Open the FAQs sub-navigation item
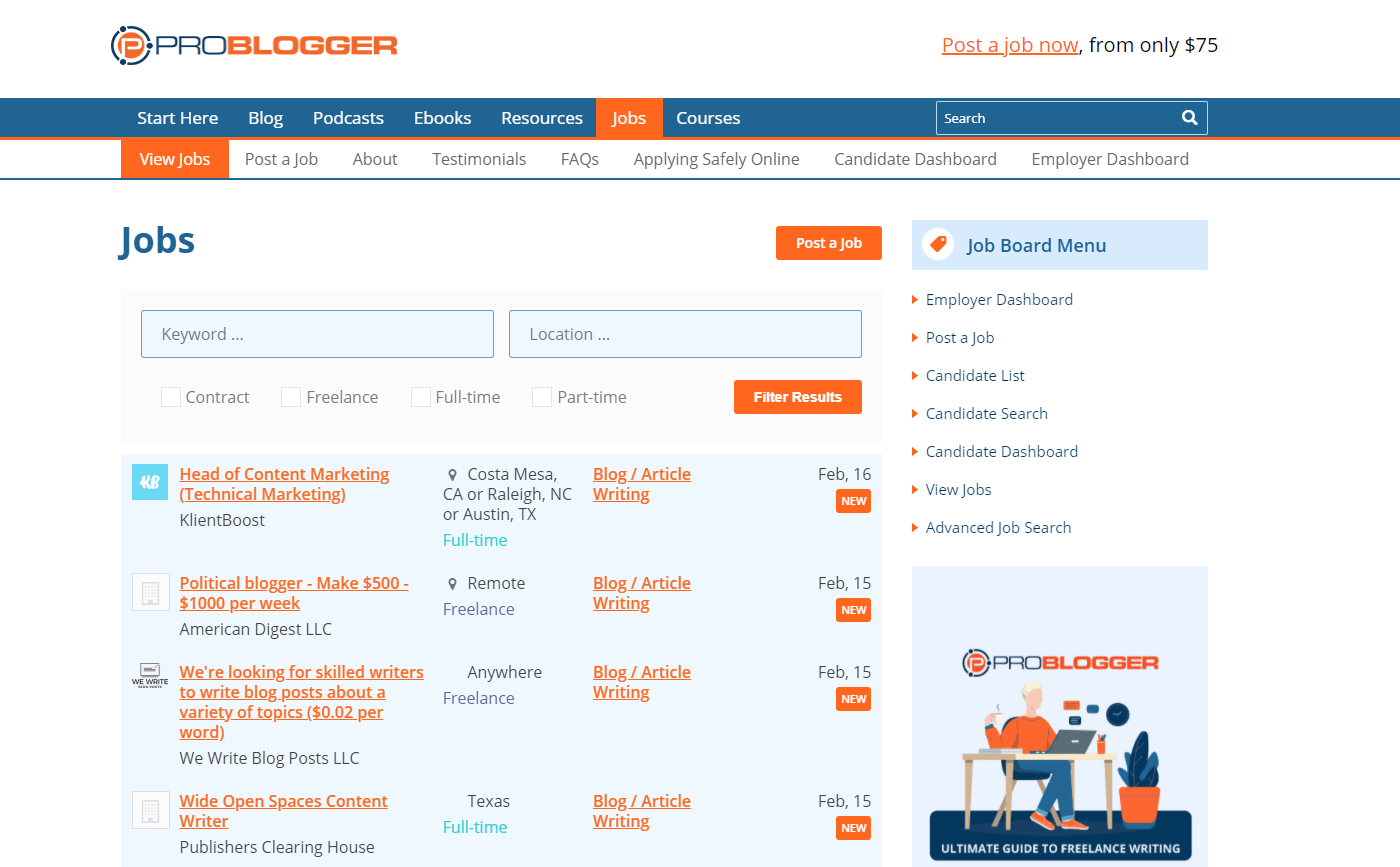 pos(580,159)
